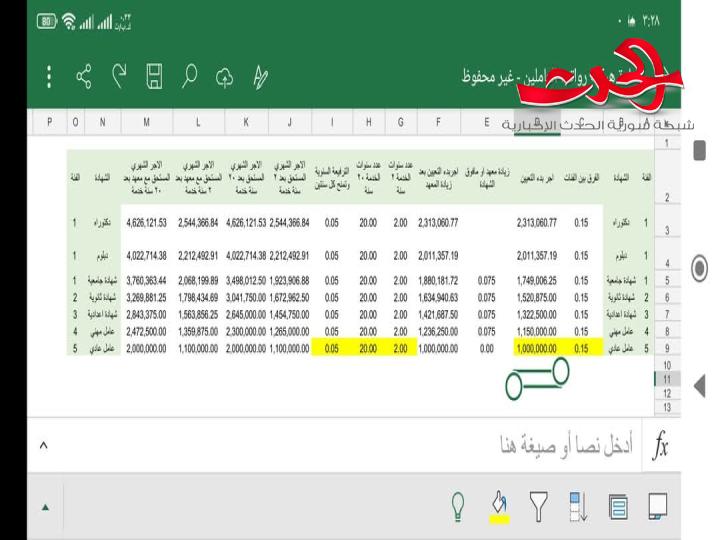The image size is (720, 540).
Task: Tap the filter funnel icon
Action: coord(538,506)
